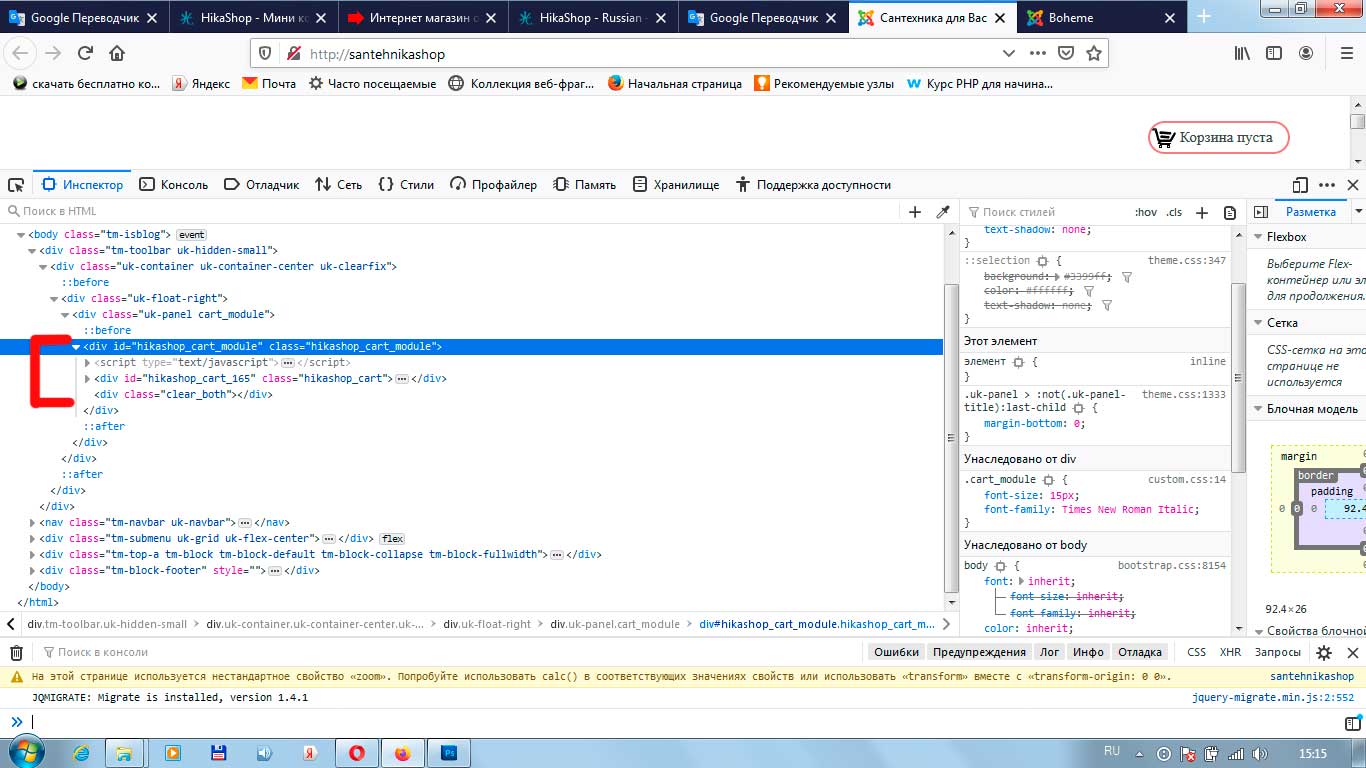Collapse the hikashop_cart_module div node
Screen dimensions: 1366x768
click(77, 347)
